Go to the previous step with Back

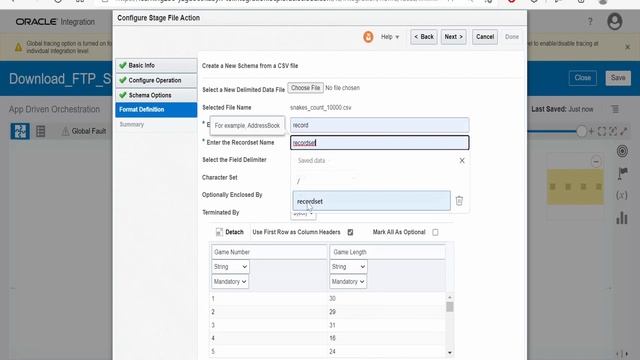424,37
